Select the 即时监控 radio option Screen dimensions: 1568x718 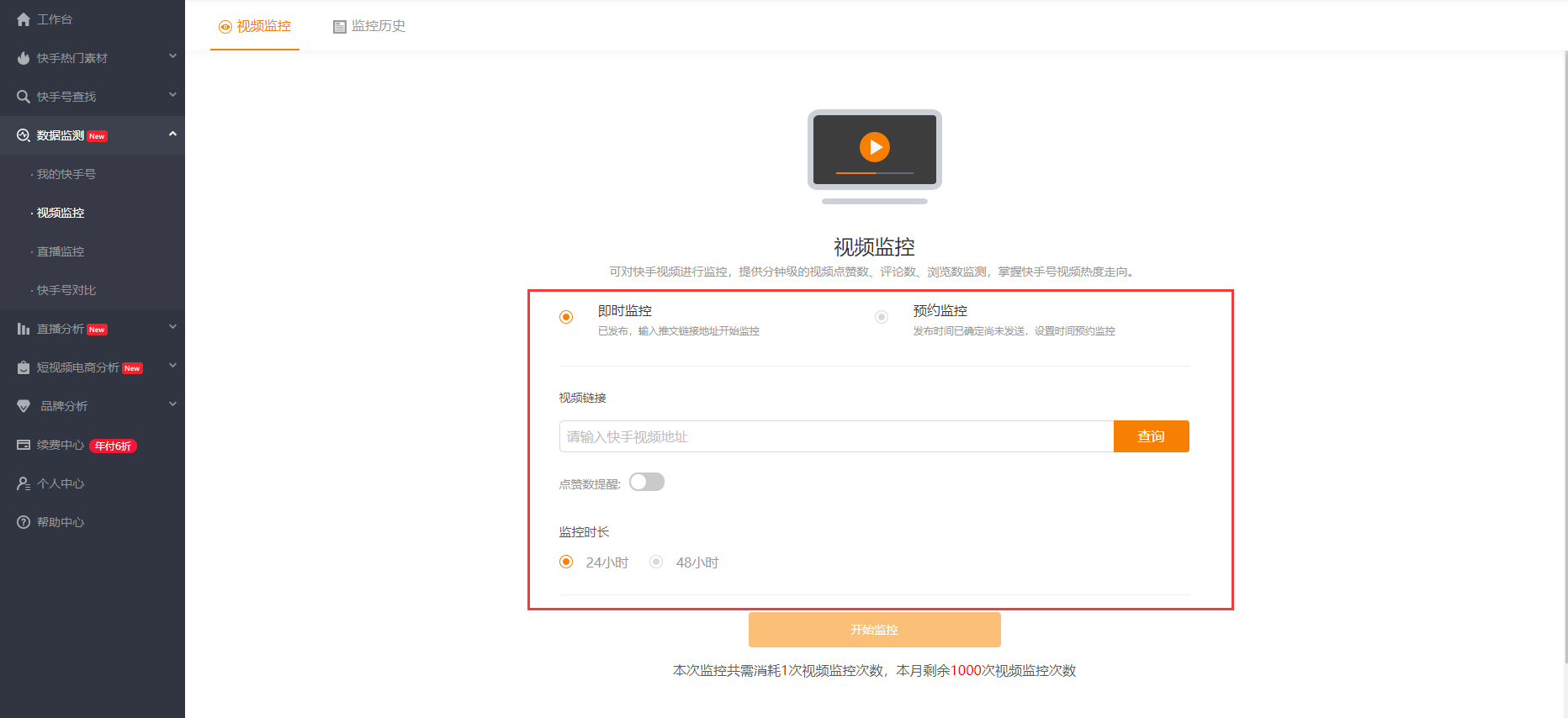click(566, 317)
